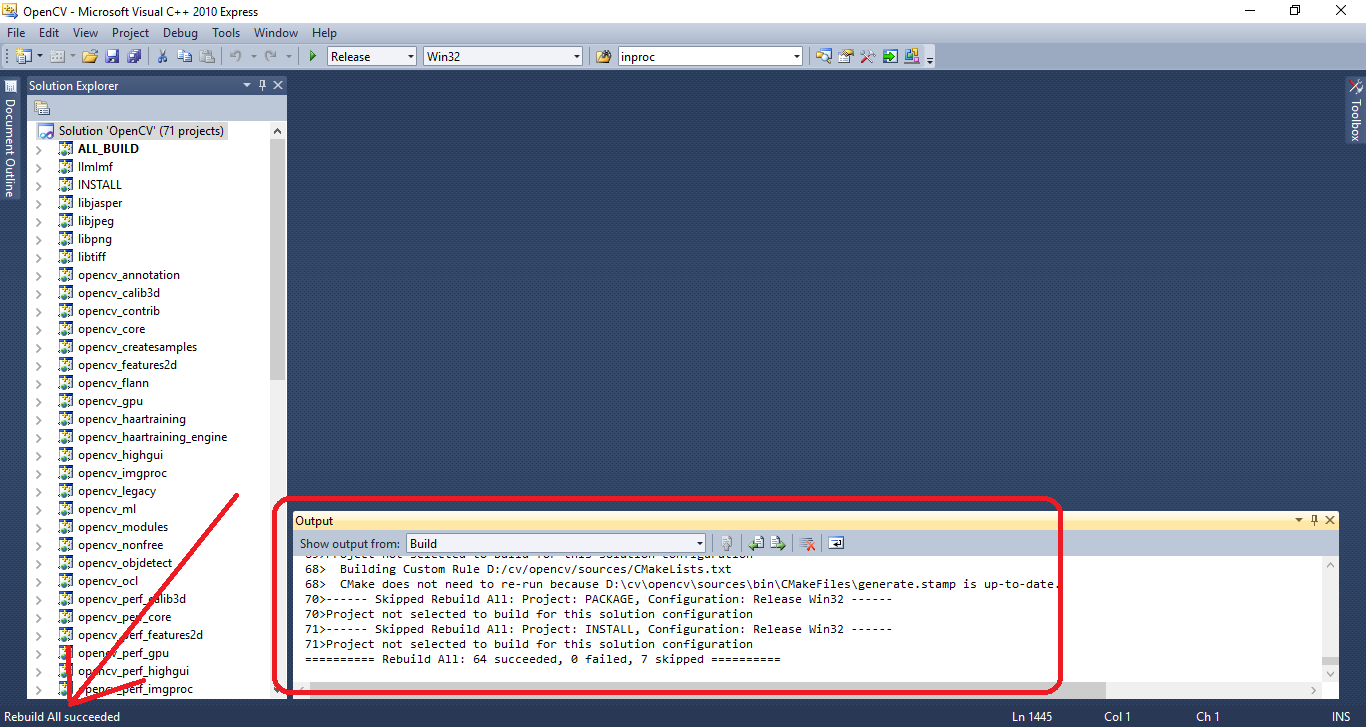Open the Toolbox side tab

tap(1355, 111)
